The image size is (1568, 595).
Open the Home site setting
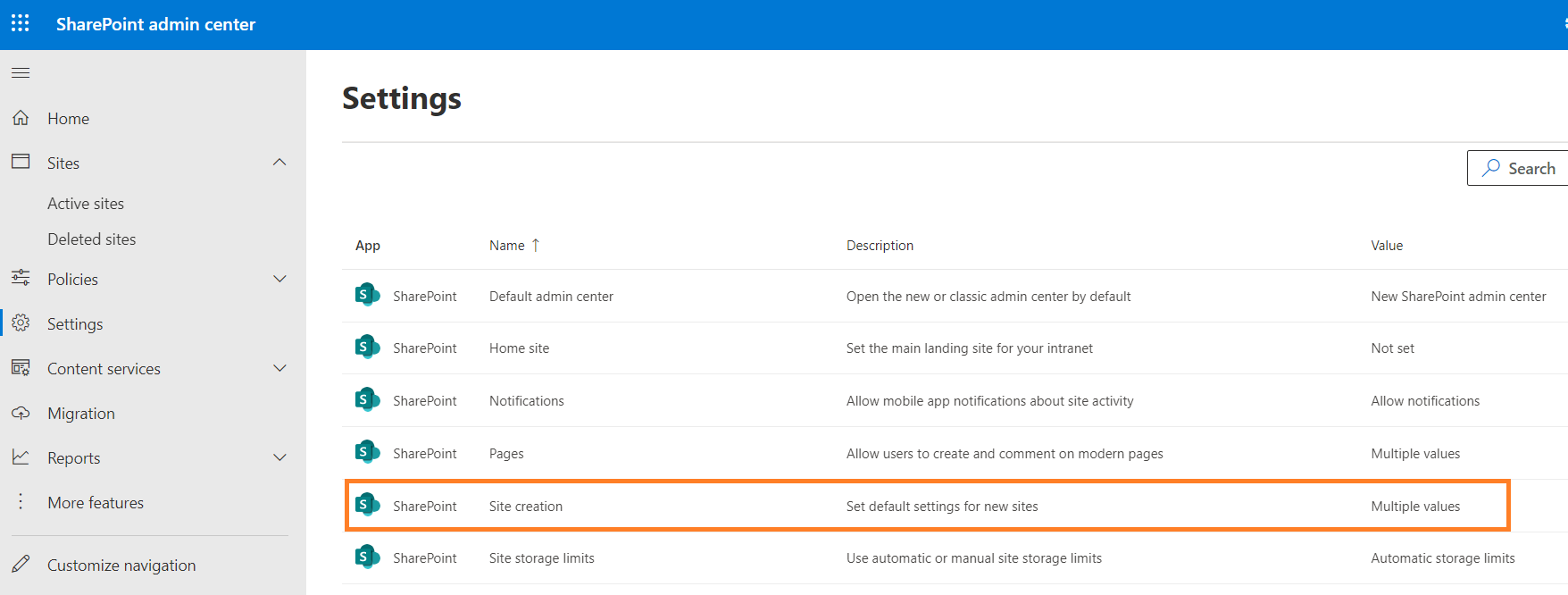tap(519, 348)
